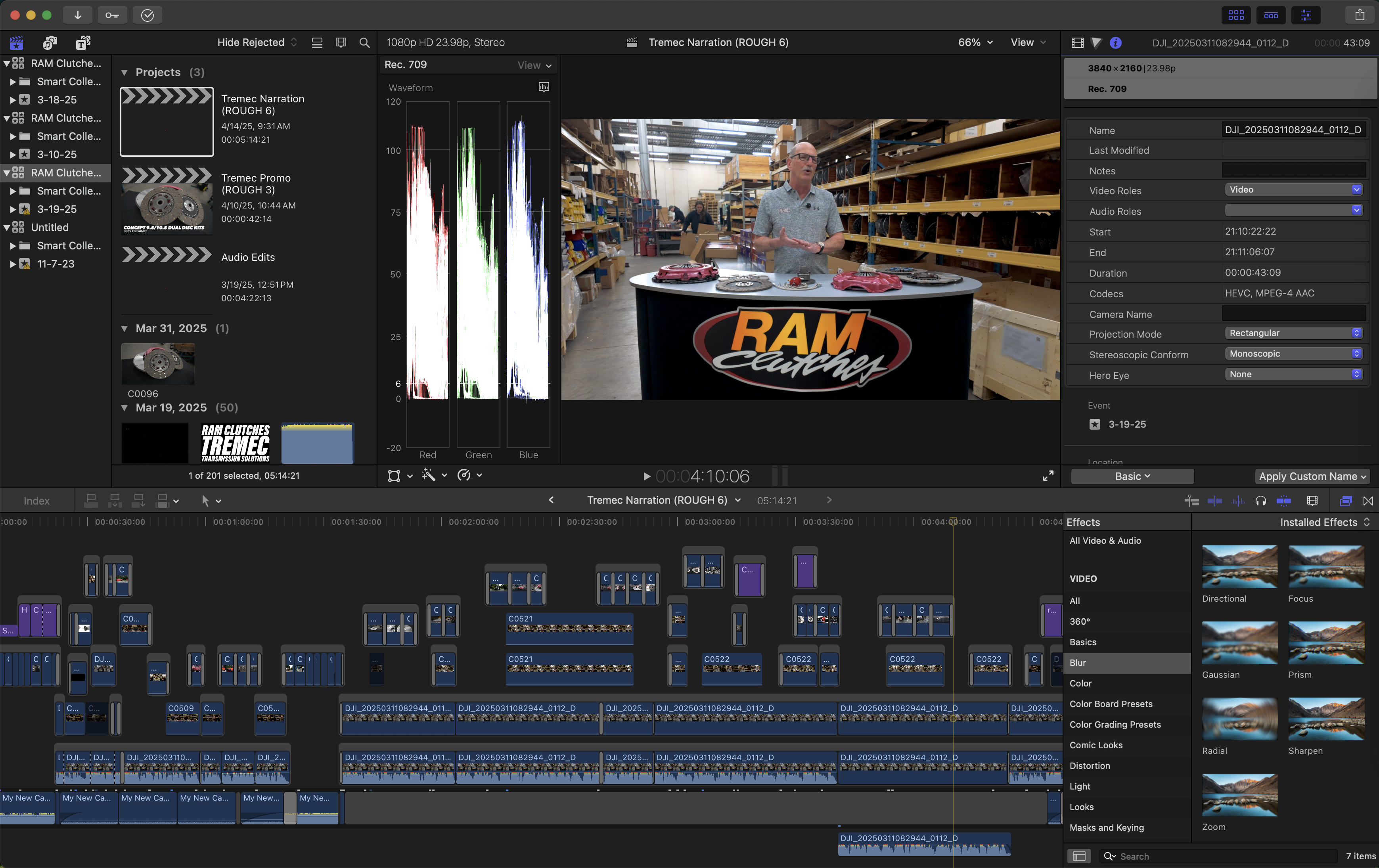Collapse the Projects section disclosure triangle
The height and width of the screenshot is (868, 1379).
[124, 73]
